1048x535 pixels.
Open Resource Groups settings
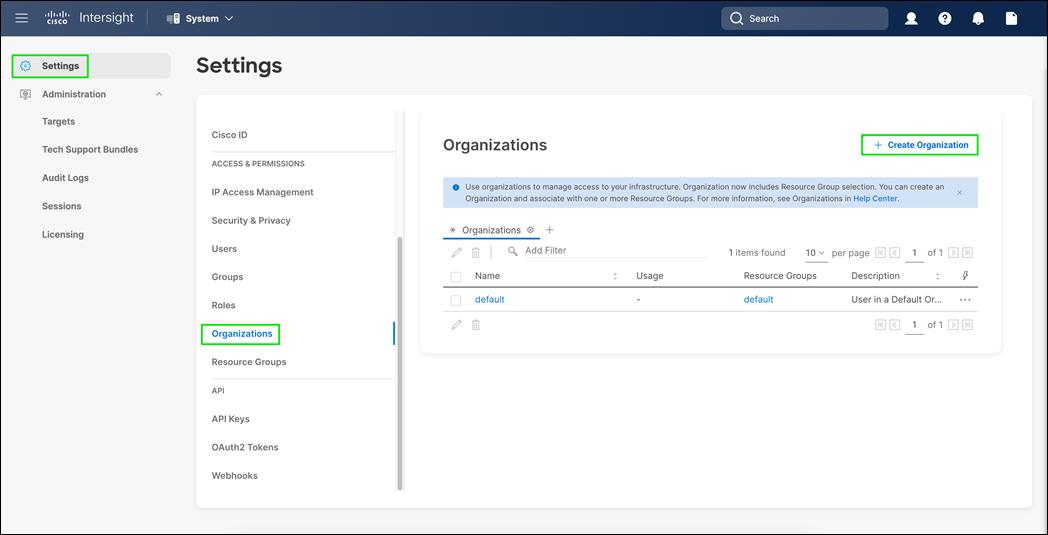(x=249, y=362)
